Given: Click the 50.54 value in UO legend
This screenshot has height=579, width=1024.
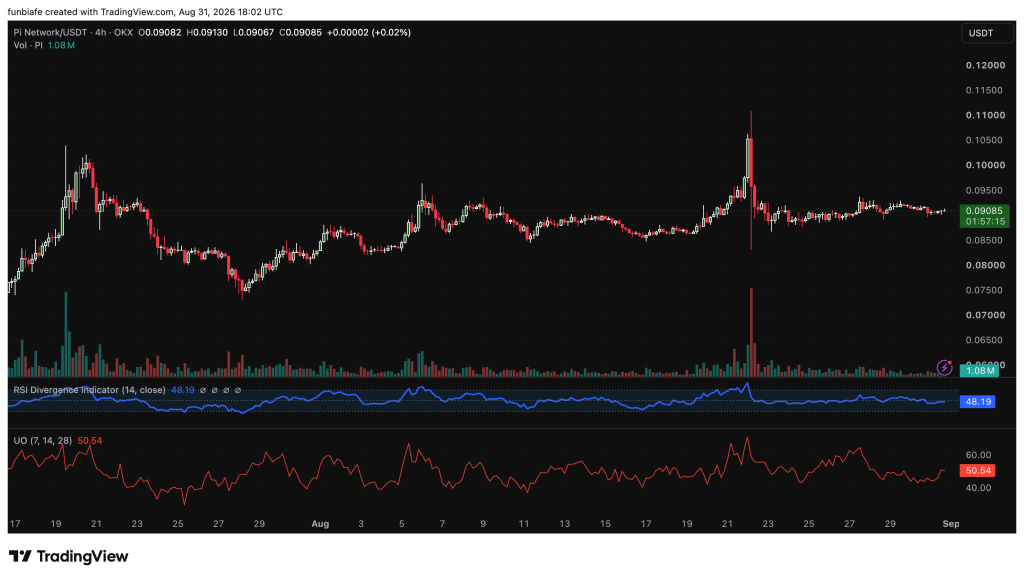Looking at the screenshot, I should coord(89,441).
